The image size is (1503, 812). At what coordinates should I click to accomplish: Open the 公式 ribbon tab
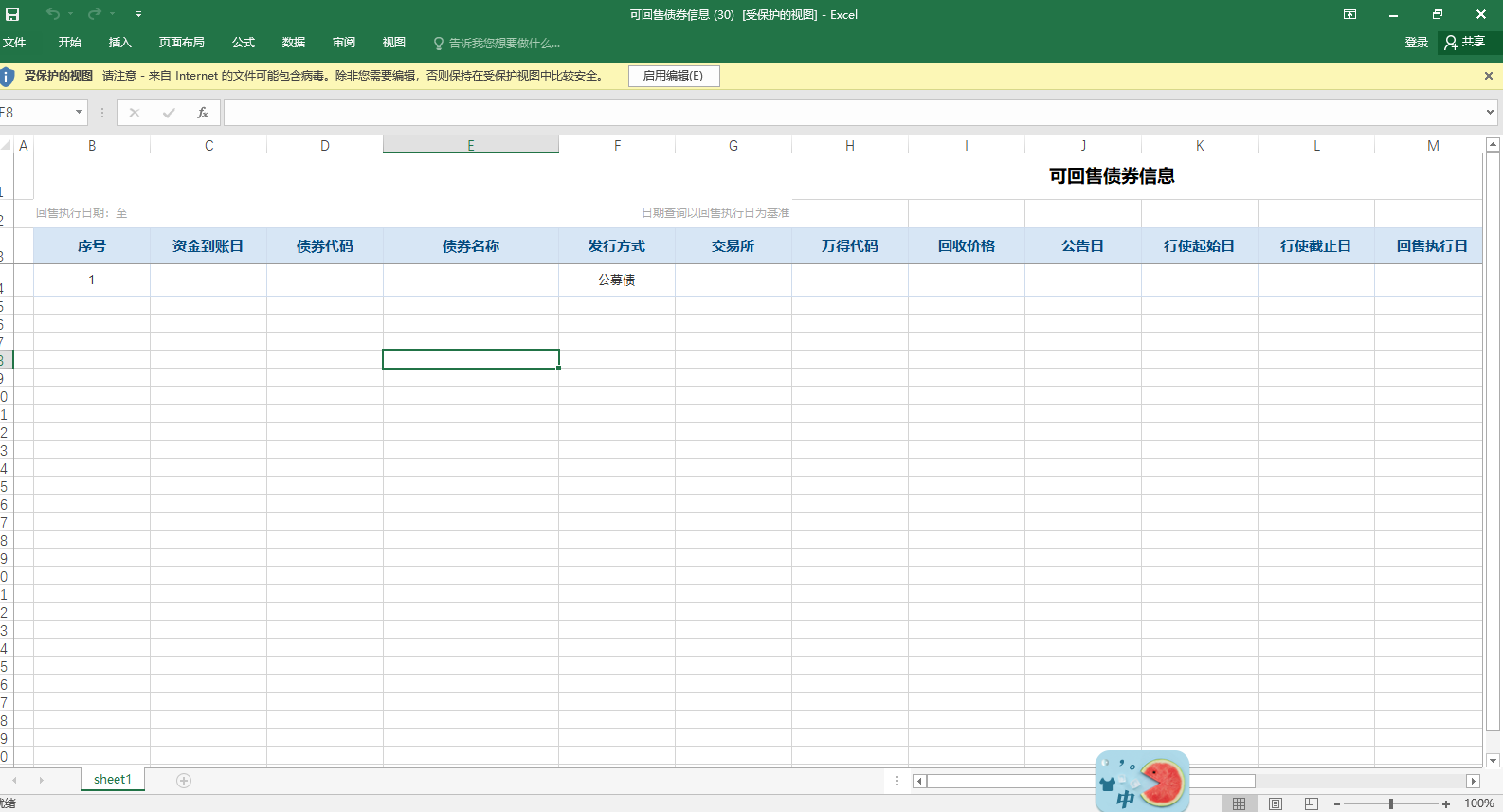244,43
